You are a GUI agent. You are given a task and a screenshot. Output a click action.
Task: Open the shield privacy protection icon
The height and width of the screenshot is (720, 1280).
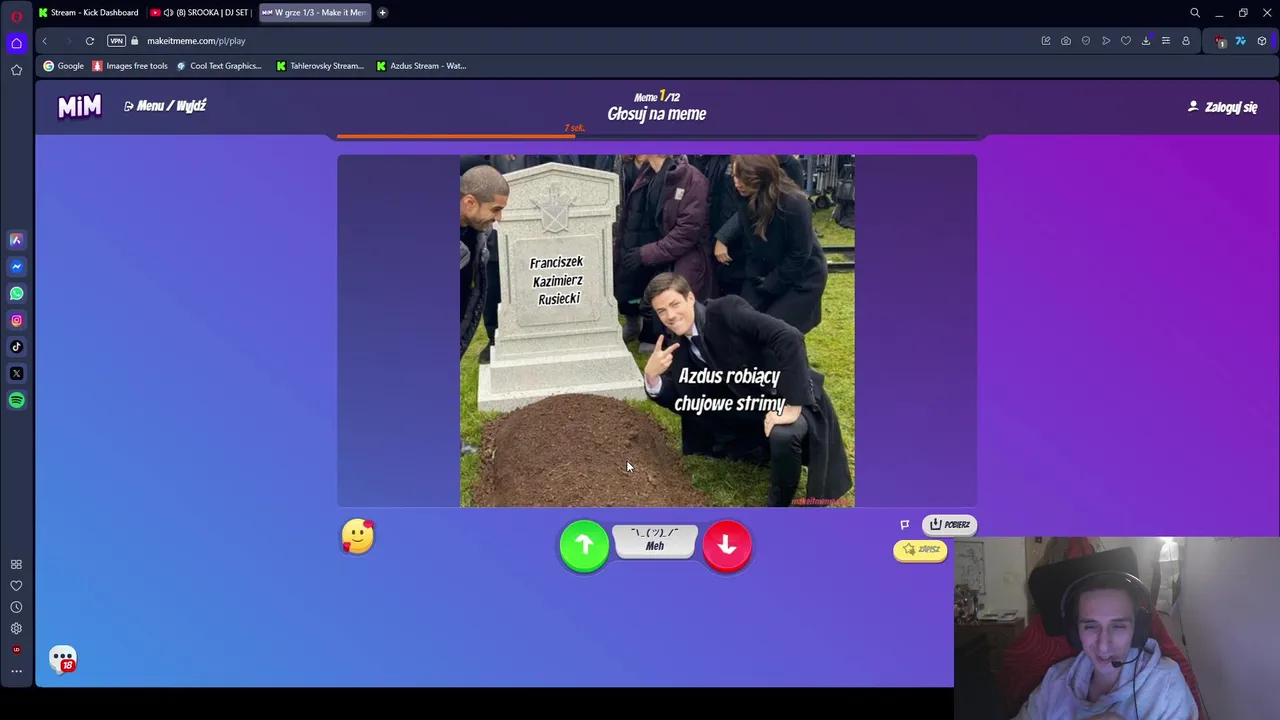pyautogui.click(x=1086, y=41)
